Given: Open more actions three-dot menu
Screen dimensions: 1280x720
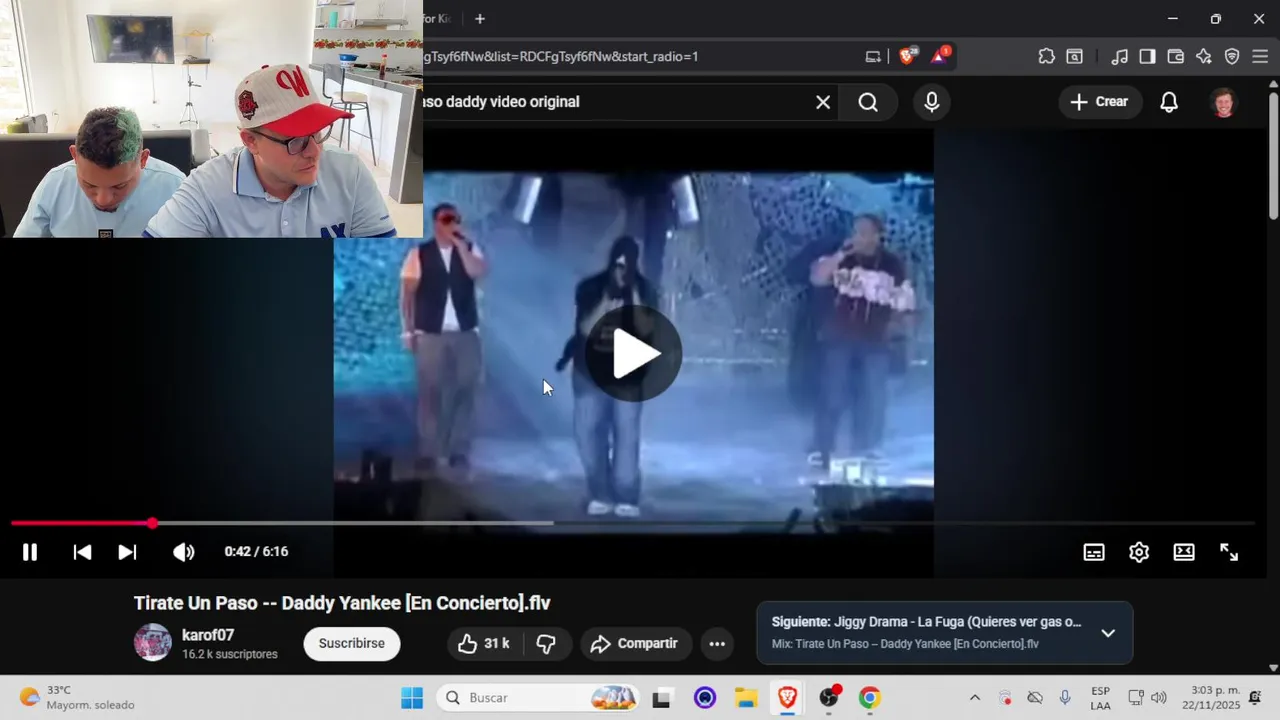Looking at the screenshot, I should pos(717,644).
